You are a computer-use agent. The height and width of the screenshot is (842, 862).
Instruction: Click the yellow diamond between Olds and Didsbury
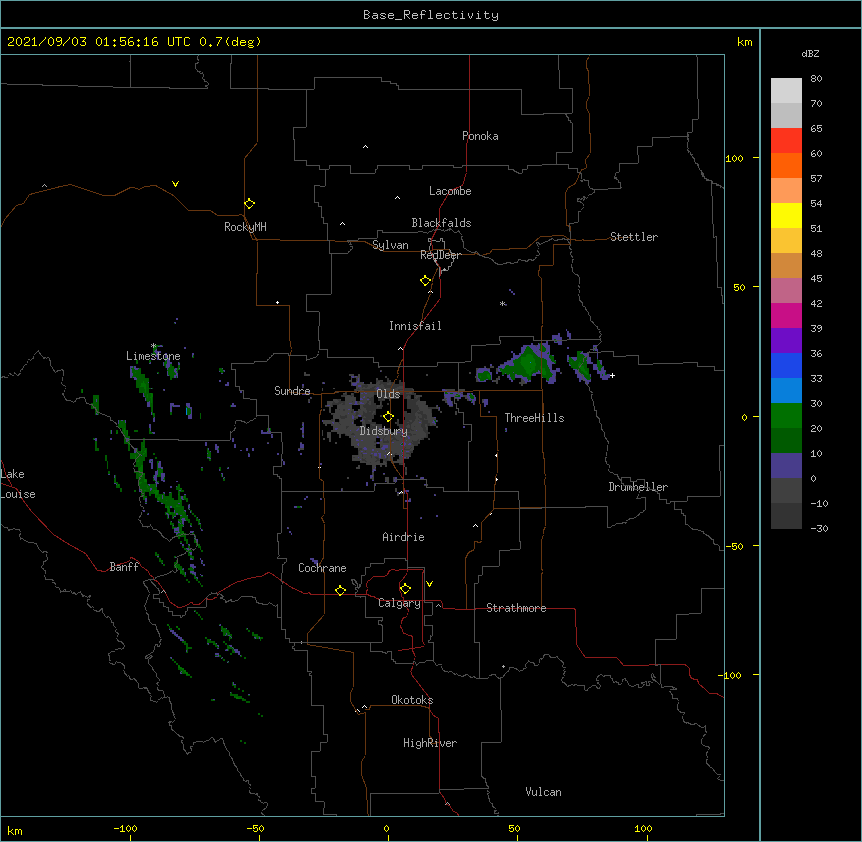pyautogui.click(x=388, y=416)
